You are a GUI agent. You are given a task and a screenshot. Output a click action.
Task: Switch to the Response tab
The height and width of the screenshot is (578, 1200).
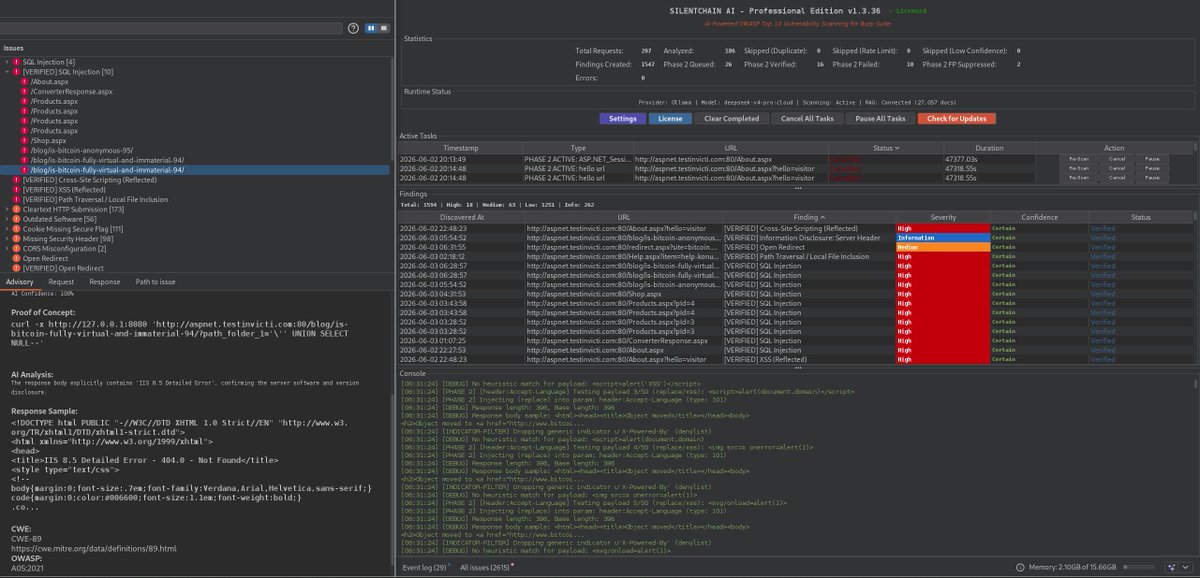pos(104,282)
